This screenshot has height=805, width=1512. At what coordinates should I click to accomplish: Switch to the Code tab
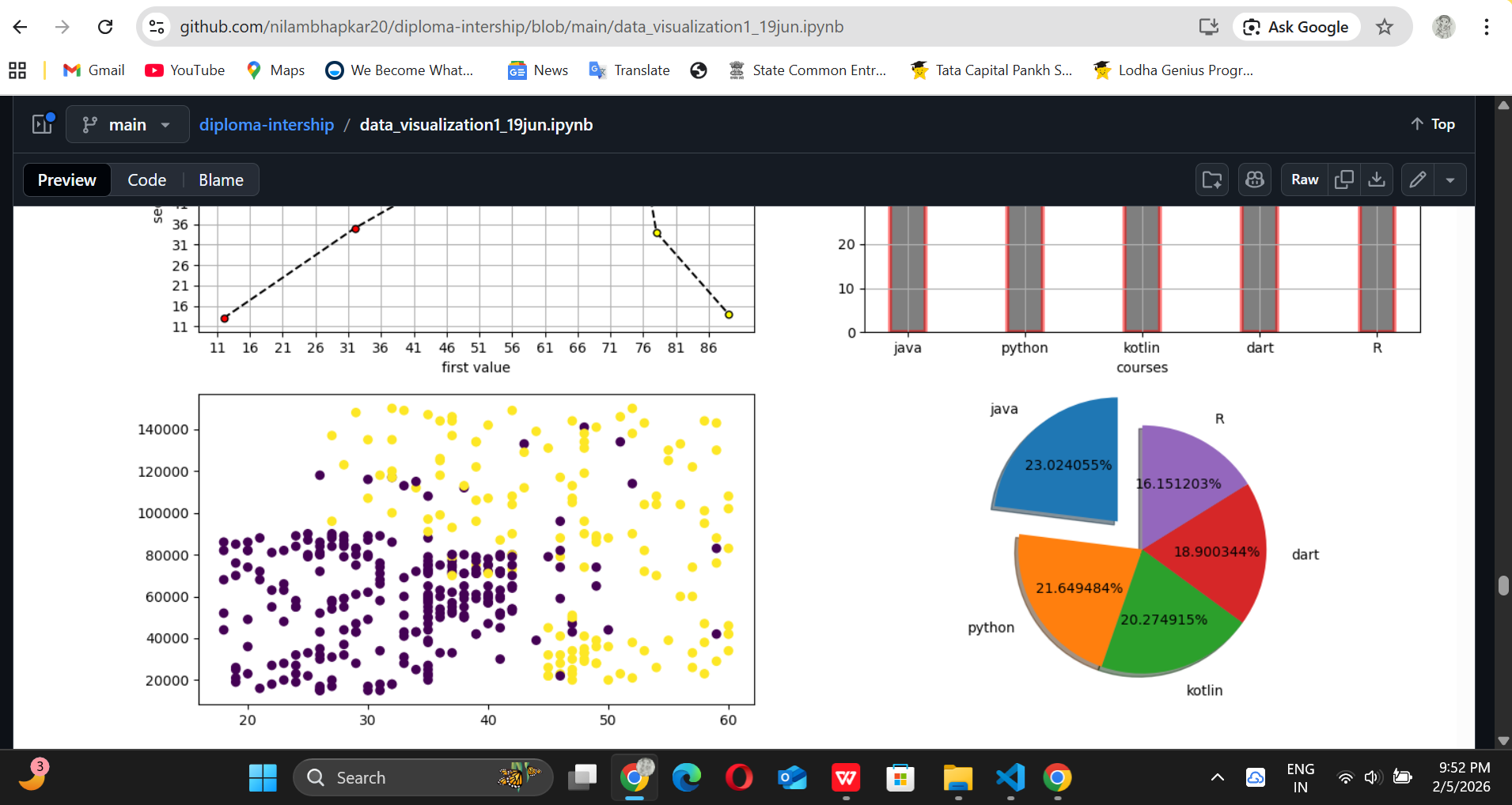tap(146, 180)
